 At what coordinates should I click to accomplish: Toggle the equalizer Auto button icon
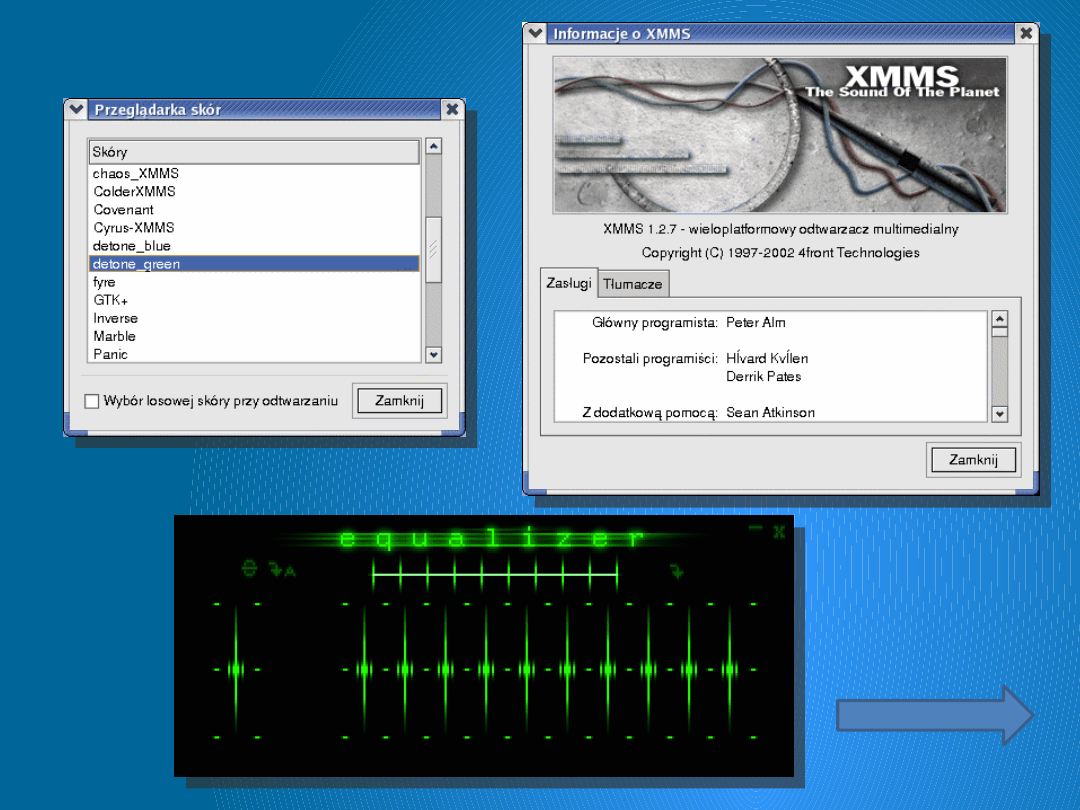tap(282, 570)
